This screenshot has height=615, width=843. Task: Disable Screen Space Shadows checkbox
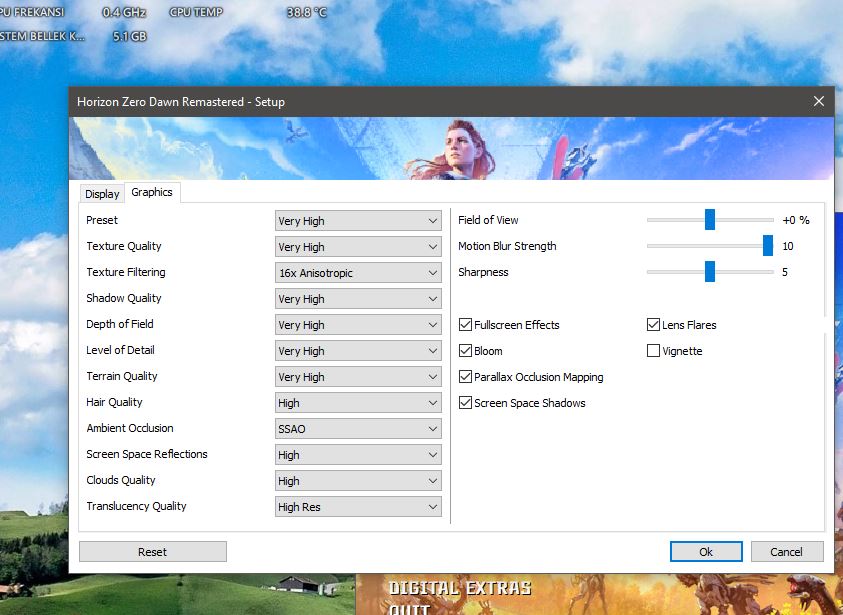(x=466, y=403)
